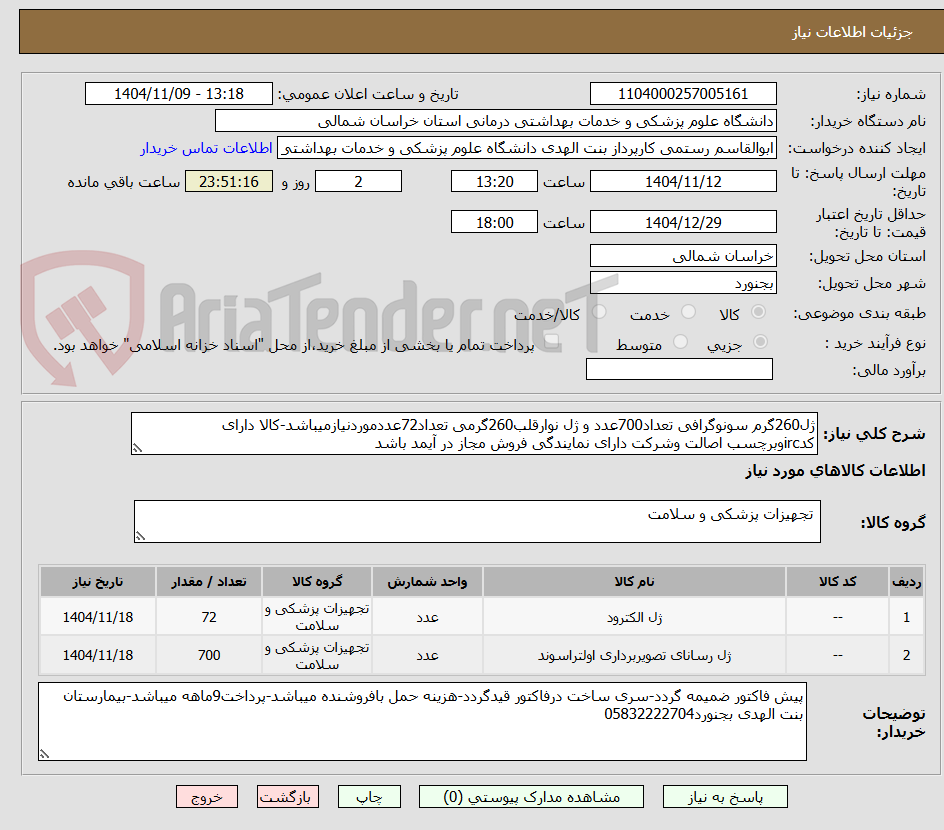This screenshot has width=944, height=830.
Task: Click the کد کالا column header
Action: pos(837,581)
